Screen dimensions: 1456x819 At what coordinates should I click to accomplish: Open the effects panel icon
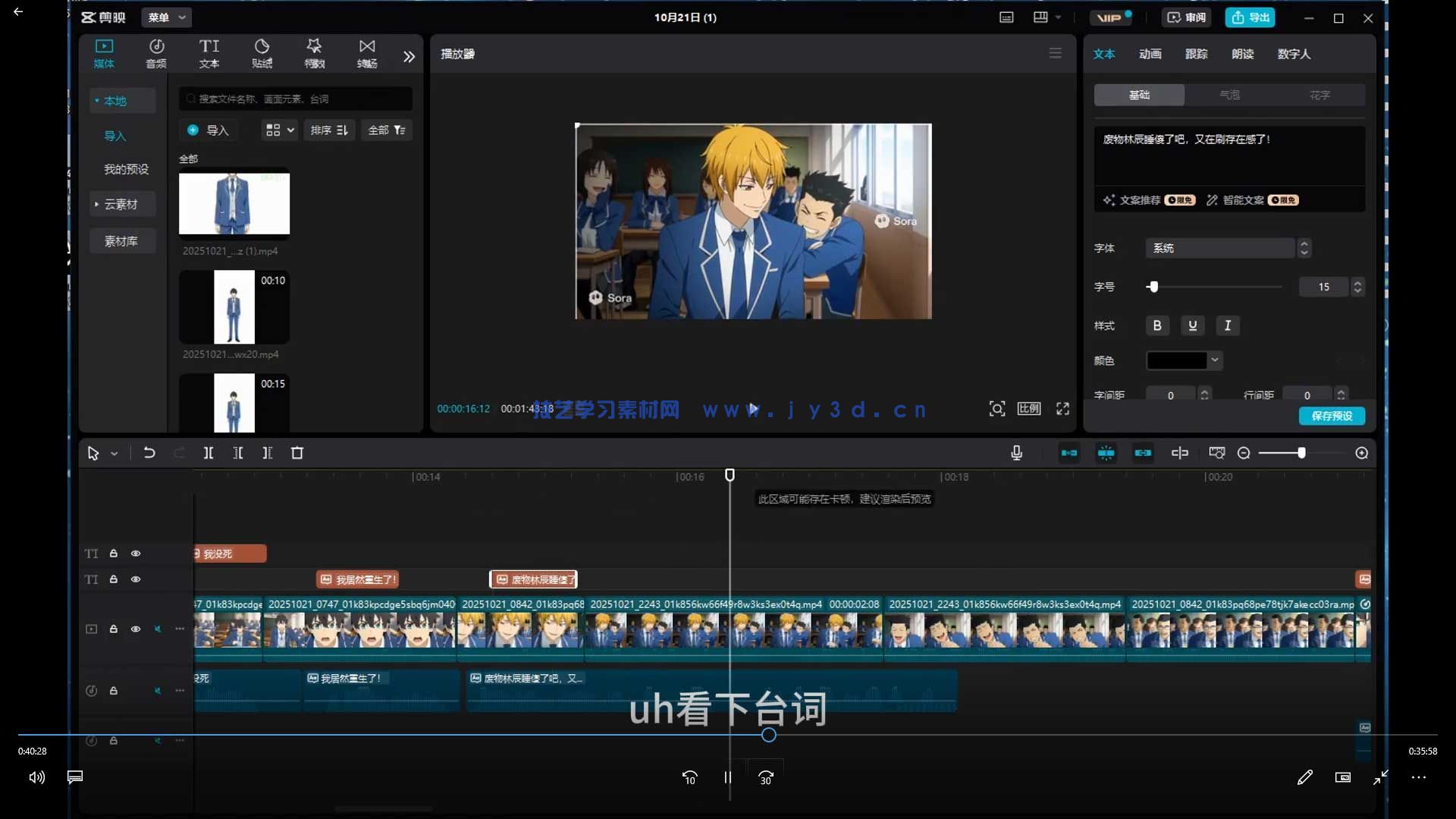click(x=314, y=53)
